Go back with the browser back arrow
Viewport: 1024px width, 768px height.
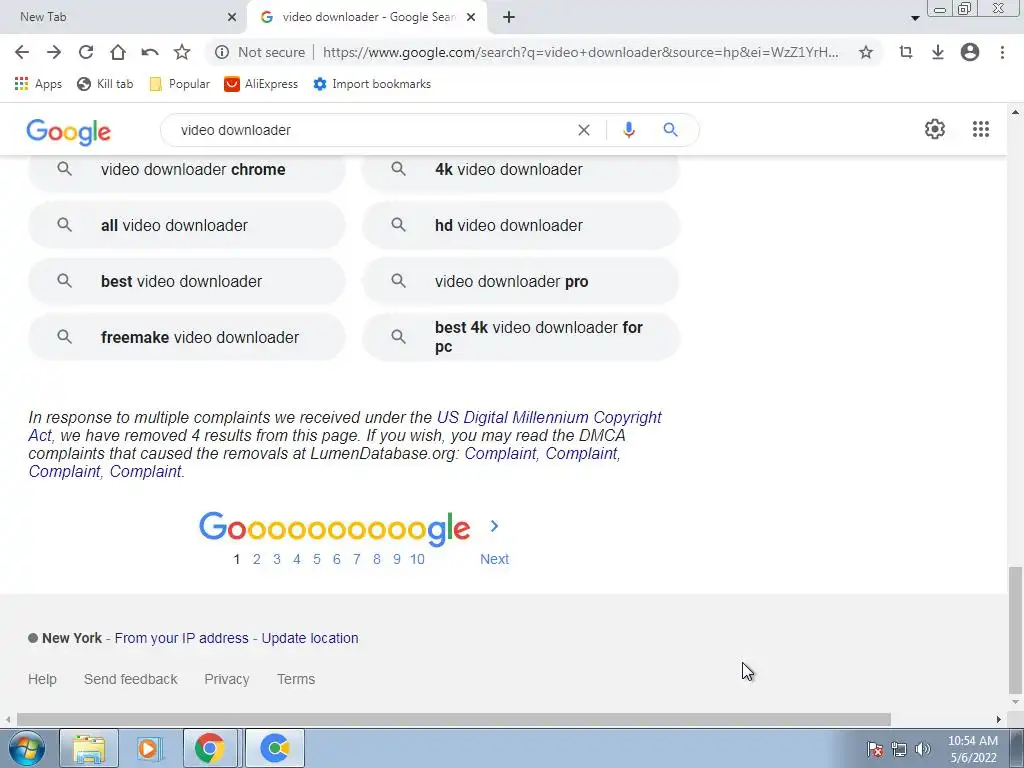(22, 52)
